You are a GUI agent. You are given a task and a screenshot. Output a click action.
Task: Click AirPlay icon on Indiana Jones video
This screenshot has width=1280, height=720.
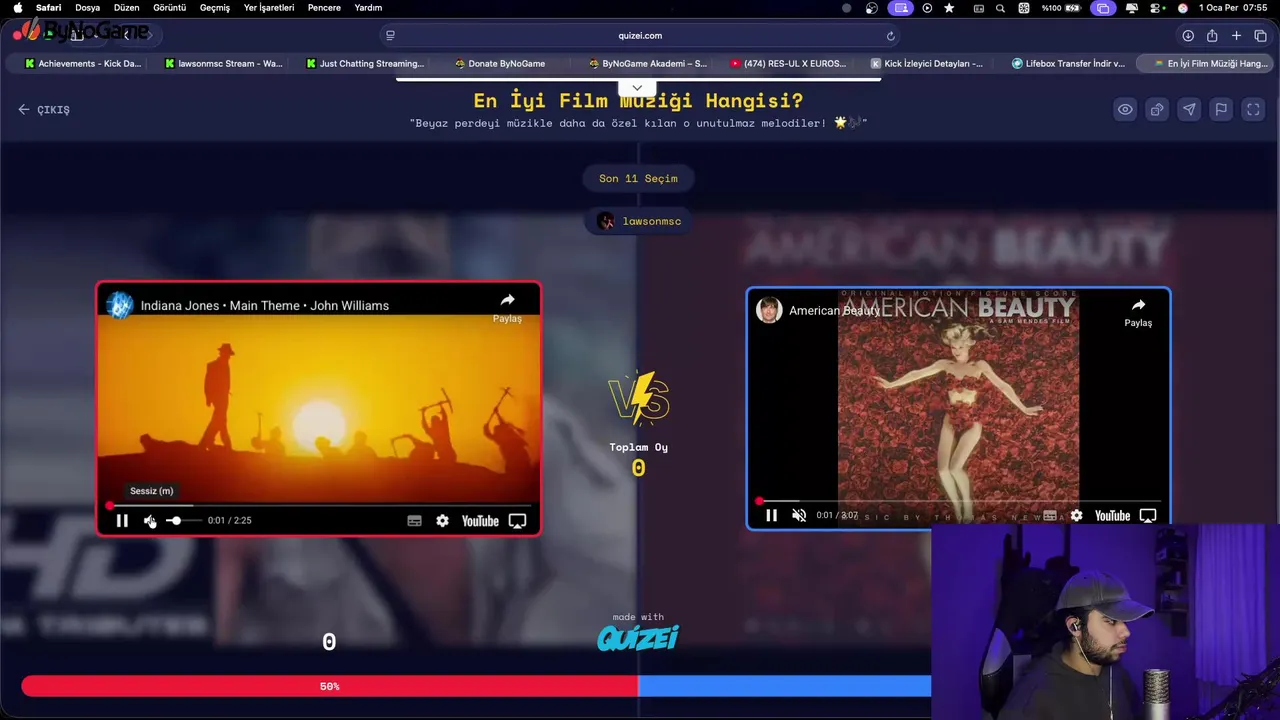point(517,521)
